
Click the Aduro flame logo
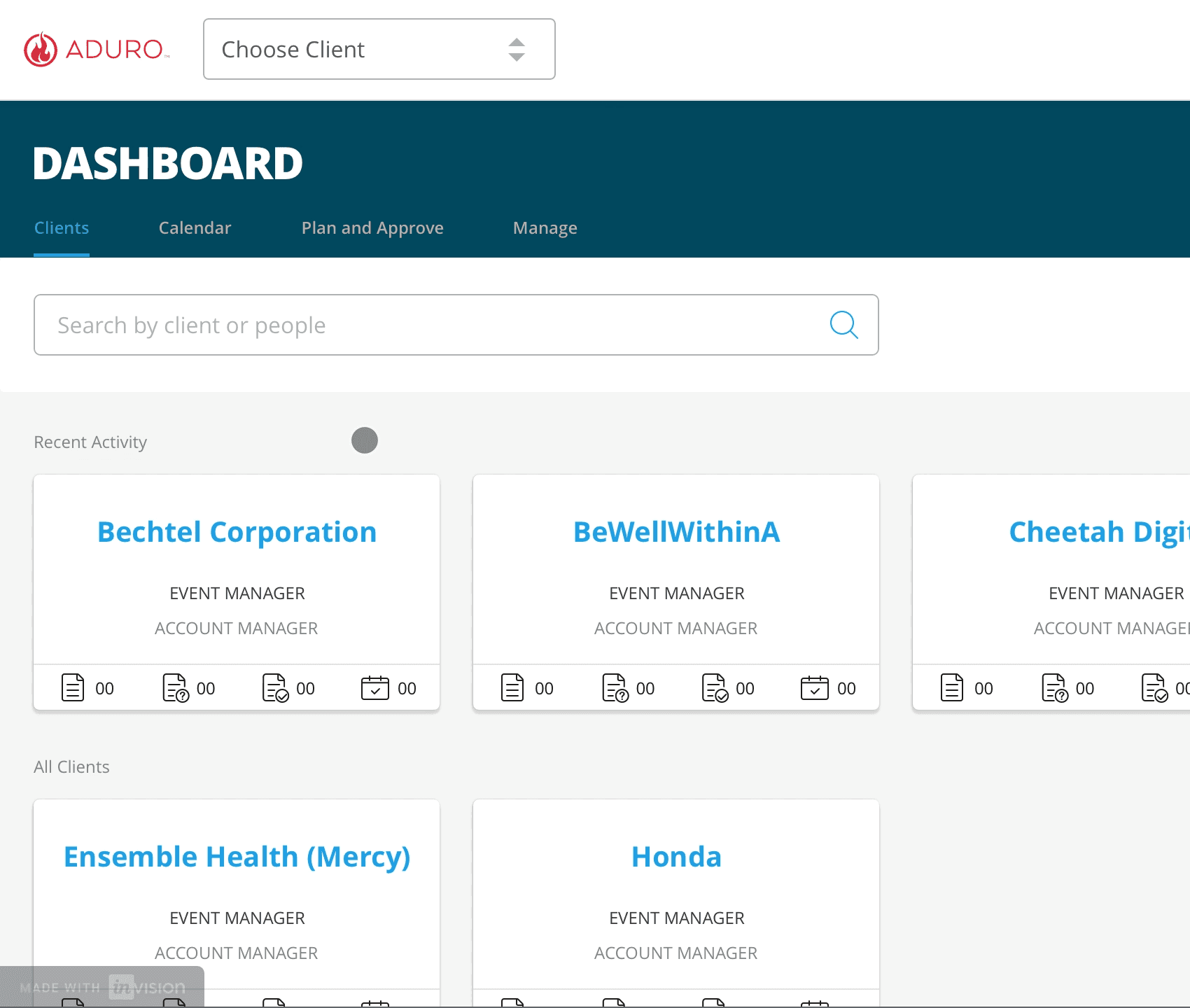(41, 49)
